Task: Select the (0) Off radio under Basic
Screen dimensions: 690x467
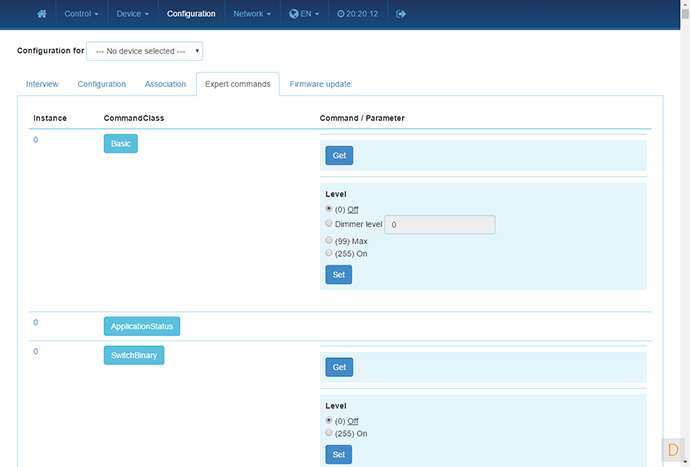Action: 329,209
